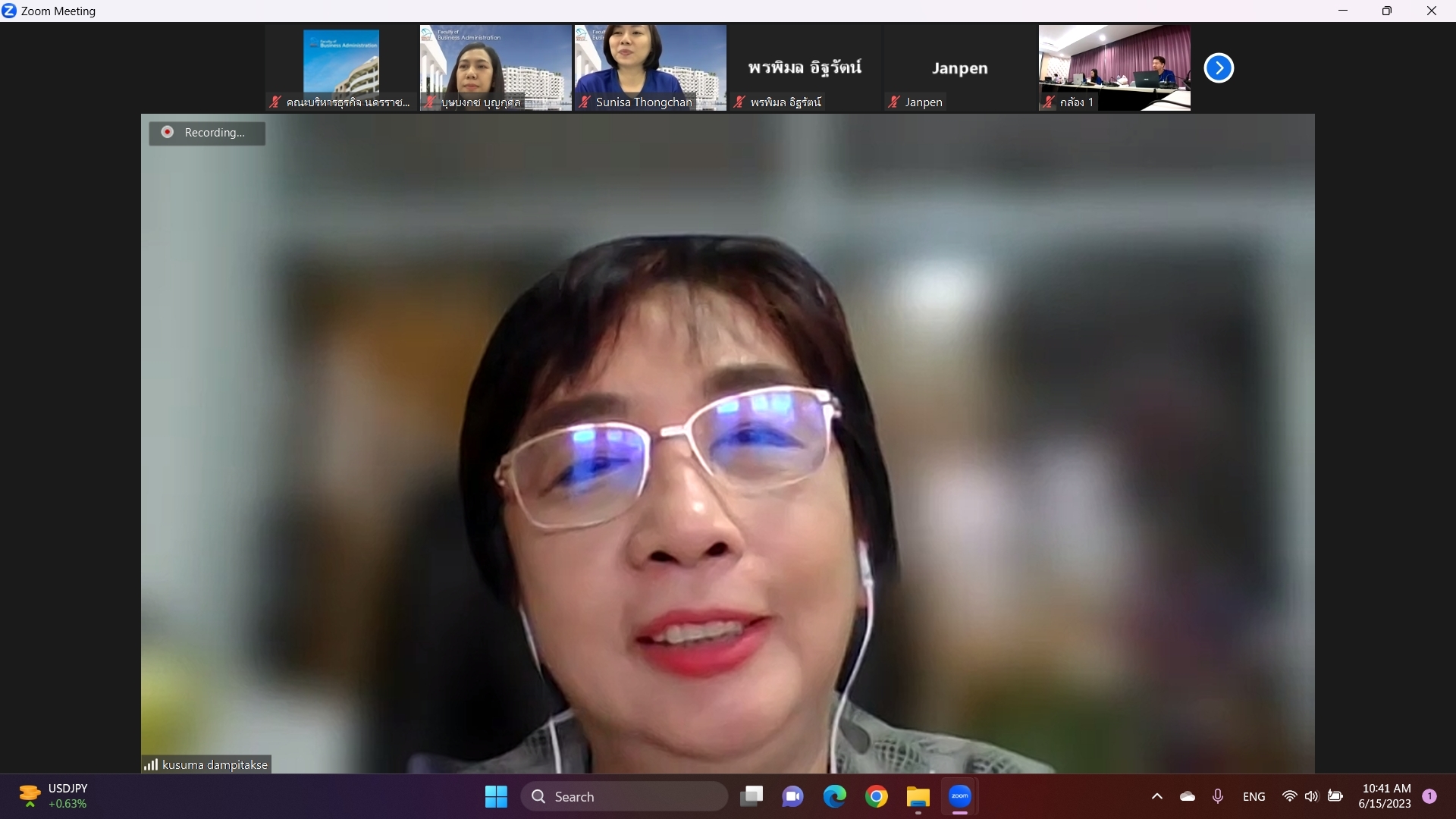Image resolution: width=1456 pixels, height=819 pixels.
Task: Click the kusuma dampitakse name label
Action: click(x=215, y=764)
